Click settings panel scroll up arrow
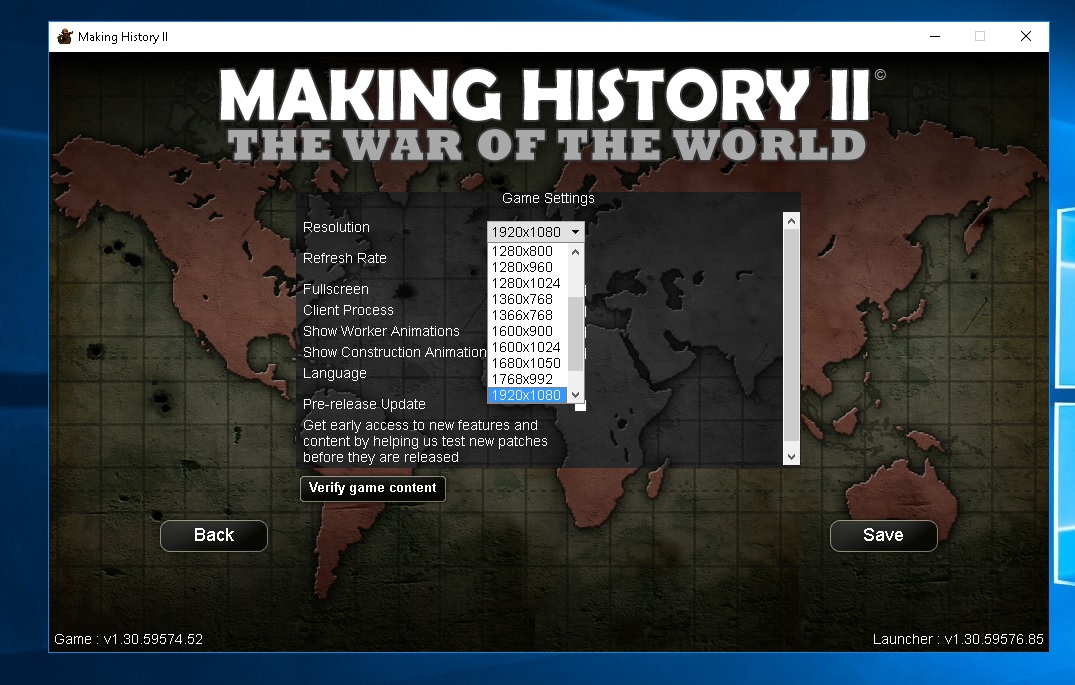The width and height of the screenshot is (1075, 685). click(x=791, y=221)
